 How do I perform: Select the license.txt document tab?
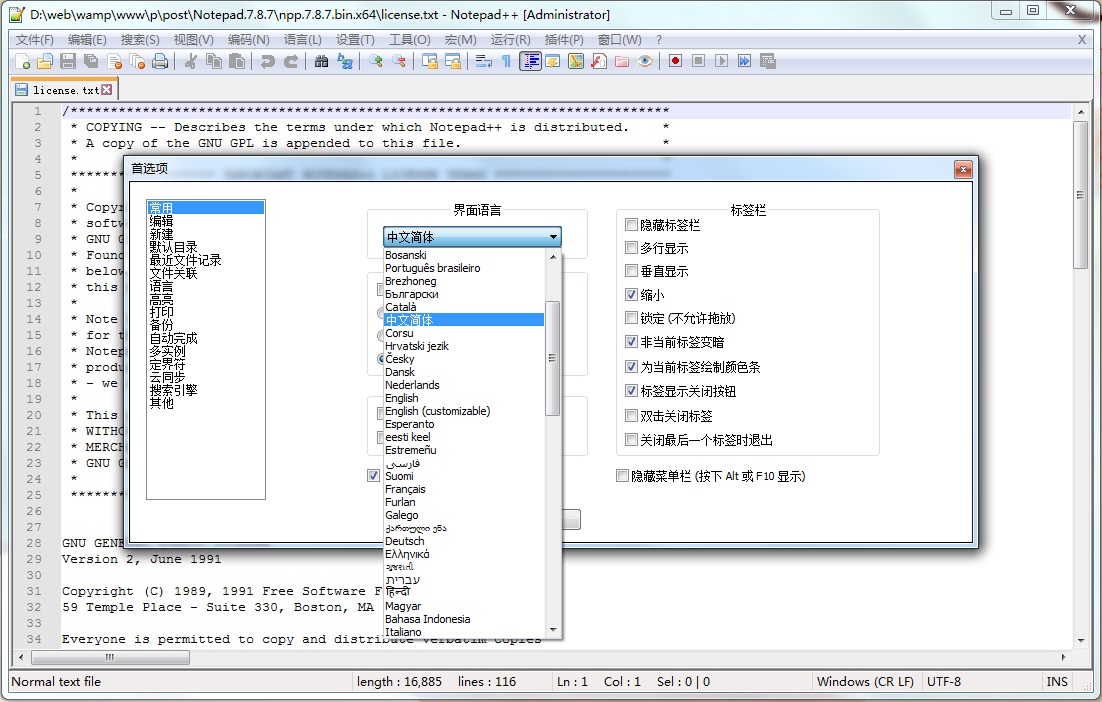tap(65, 90)
